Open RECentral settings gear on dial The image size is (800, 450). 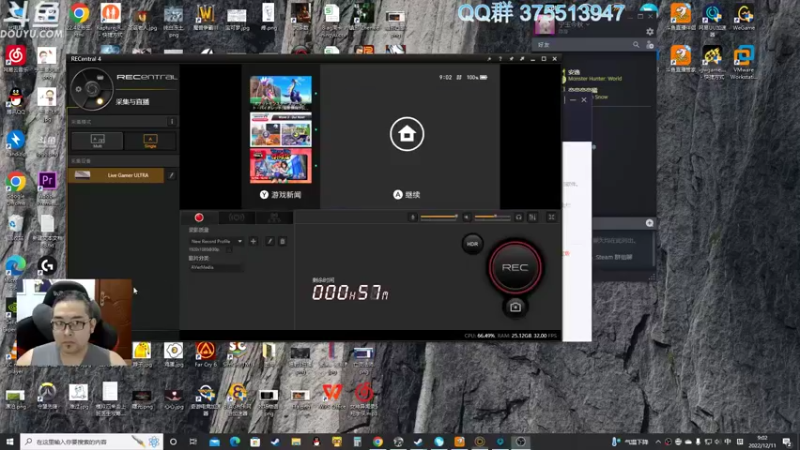79,89
